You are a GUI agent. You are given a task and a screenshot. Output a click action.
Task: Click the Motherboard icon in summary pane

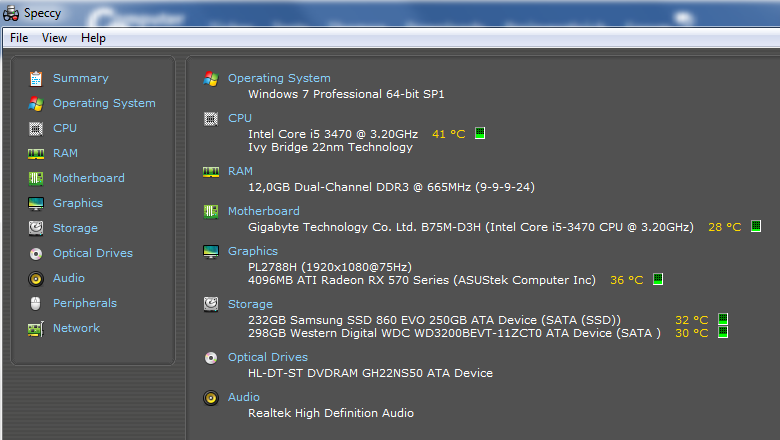coord(211,211)
